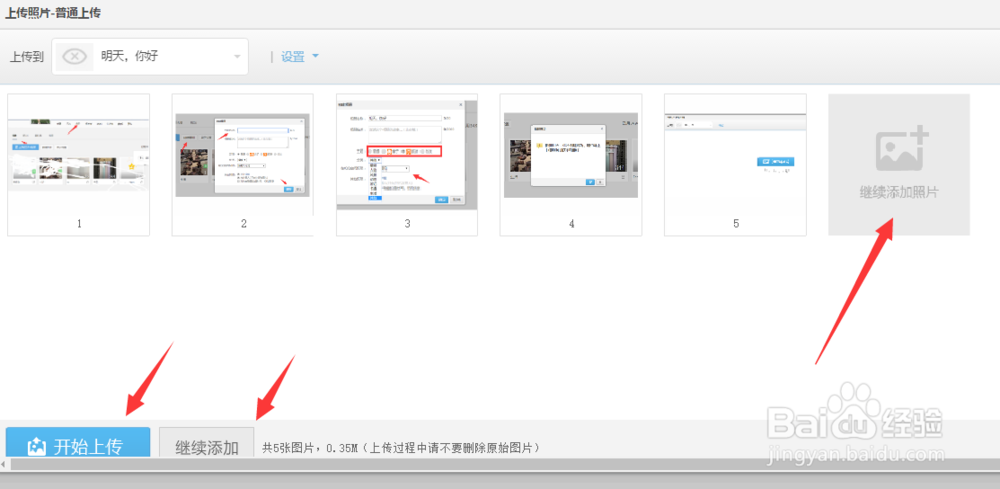Click the album cover eye icon
The width and height of the screenshot is (1000, 489).
click(75, 57)
